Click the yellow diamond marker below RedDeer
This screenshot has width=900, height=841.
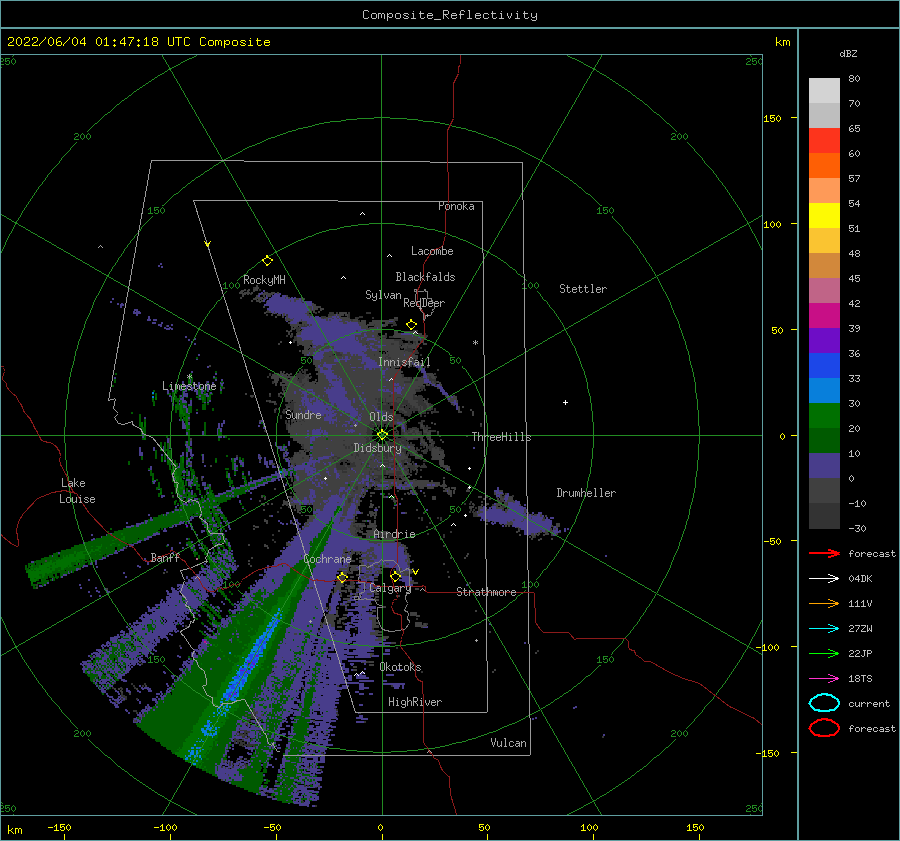(412, 325)
